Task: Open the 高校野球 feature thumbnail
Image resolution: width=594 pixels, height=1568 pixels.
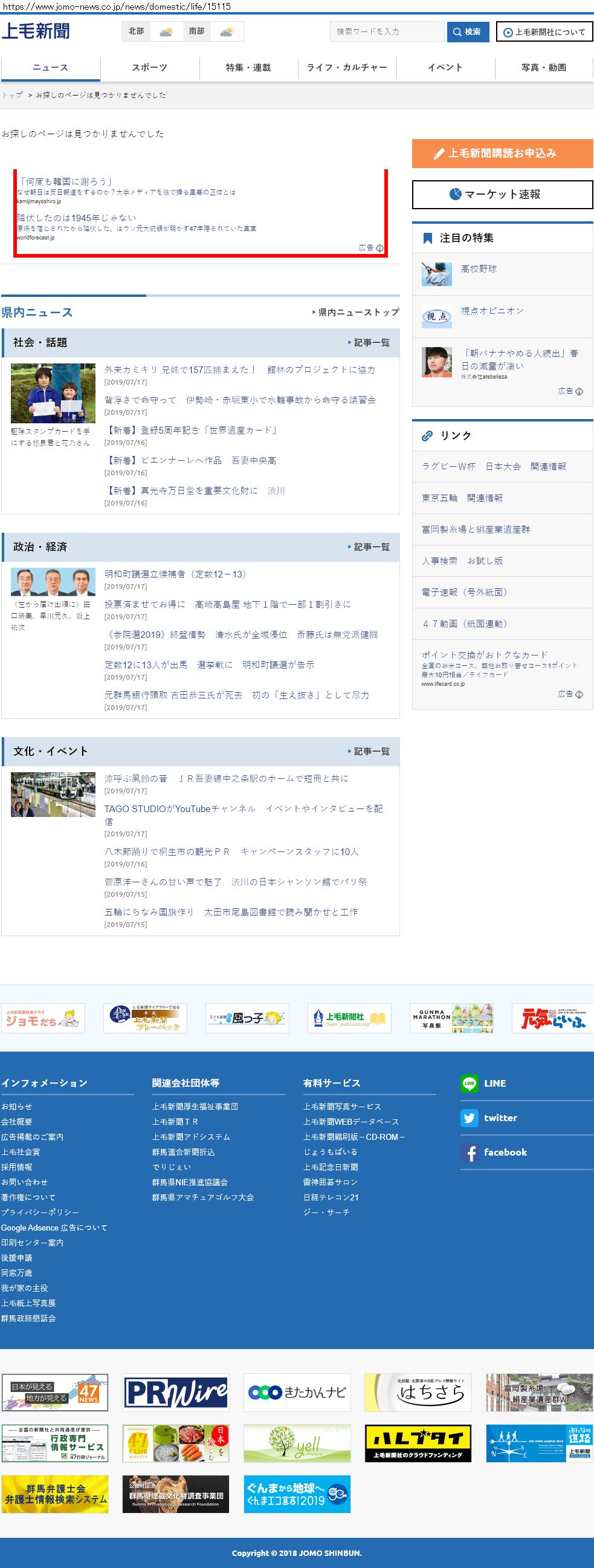Action: tap(436, 274)
